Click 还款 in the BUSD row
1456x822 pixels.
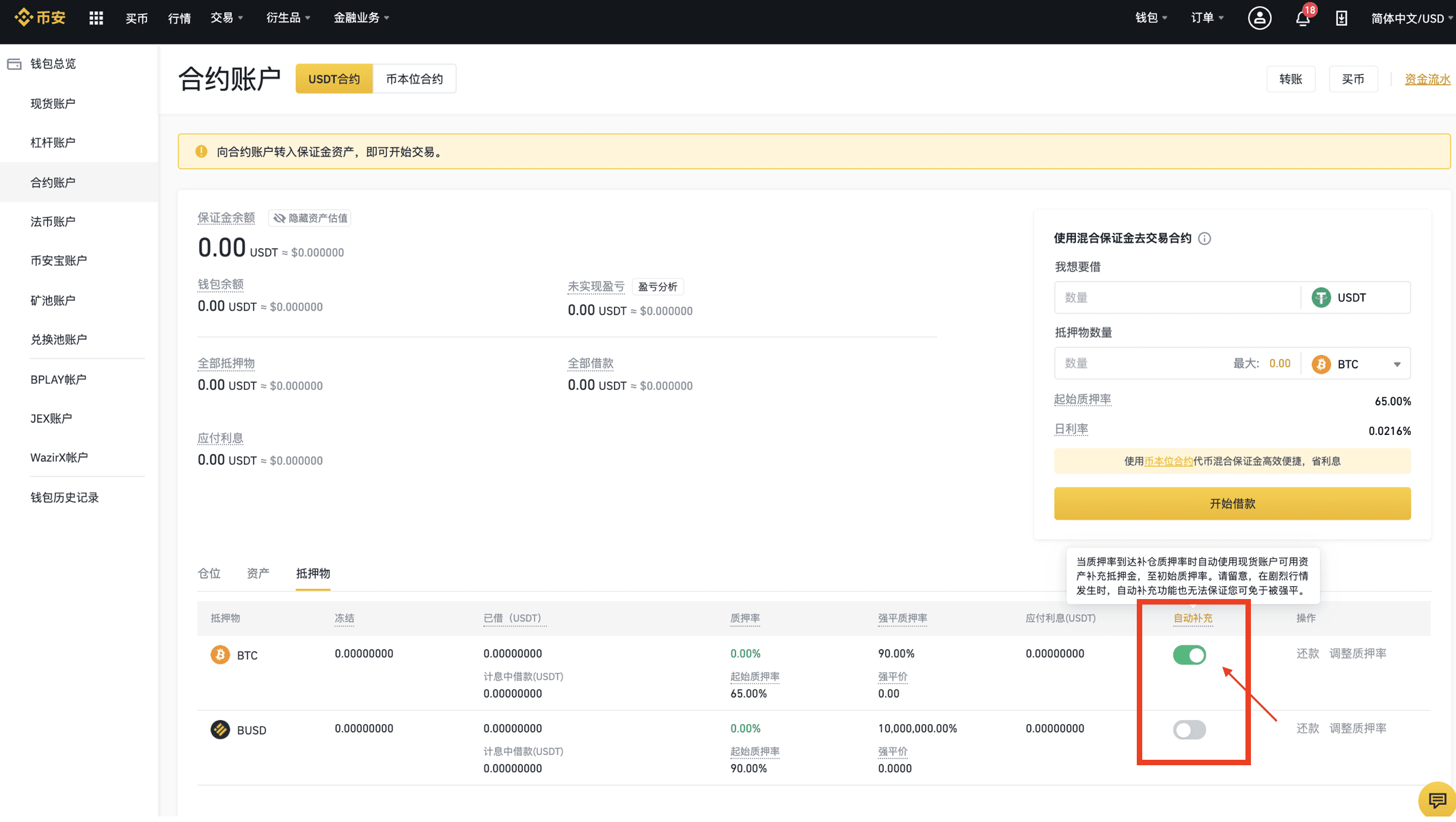[1307, 729]
